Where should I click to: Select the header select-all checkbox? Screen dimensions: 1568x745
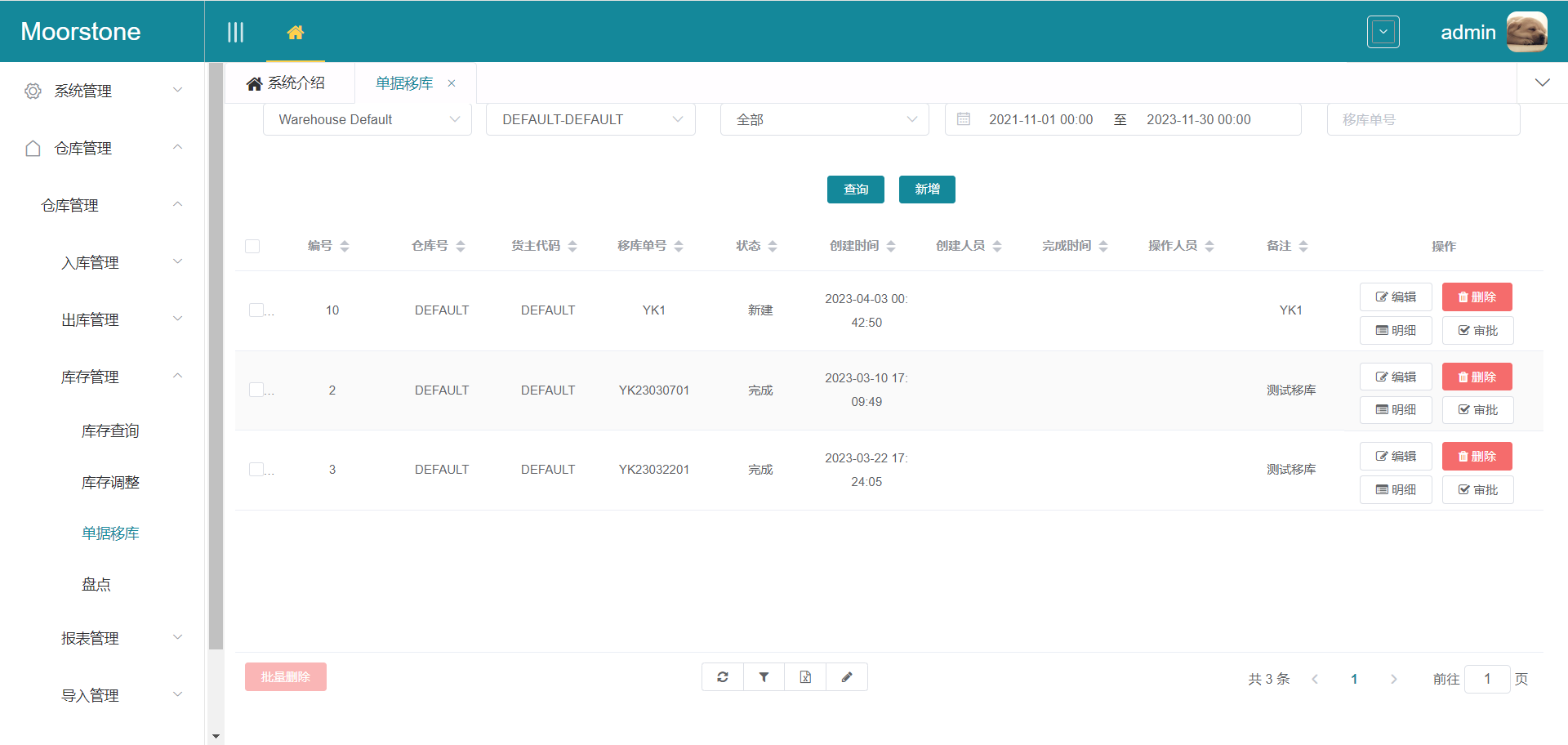point(252,246)
